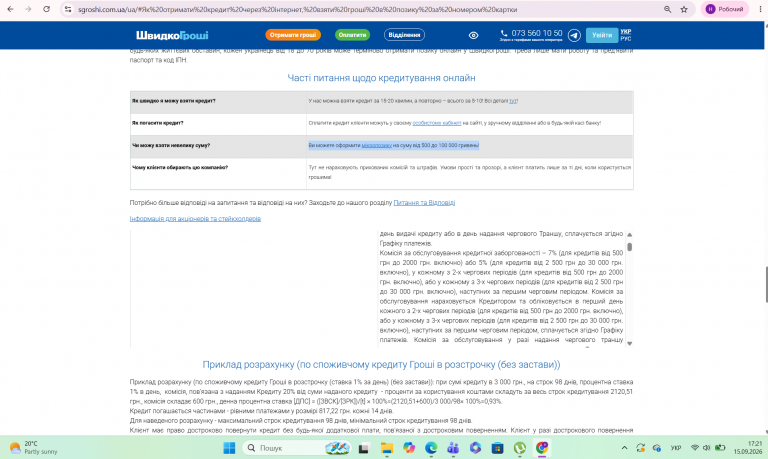Viewport: 768px width, 459px height.
Task: Open the 'особистому кабінеті' link
Action: coord(436,123)
